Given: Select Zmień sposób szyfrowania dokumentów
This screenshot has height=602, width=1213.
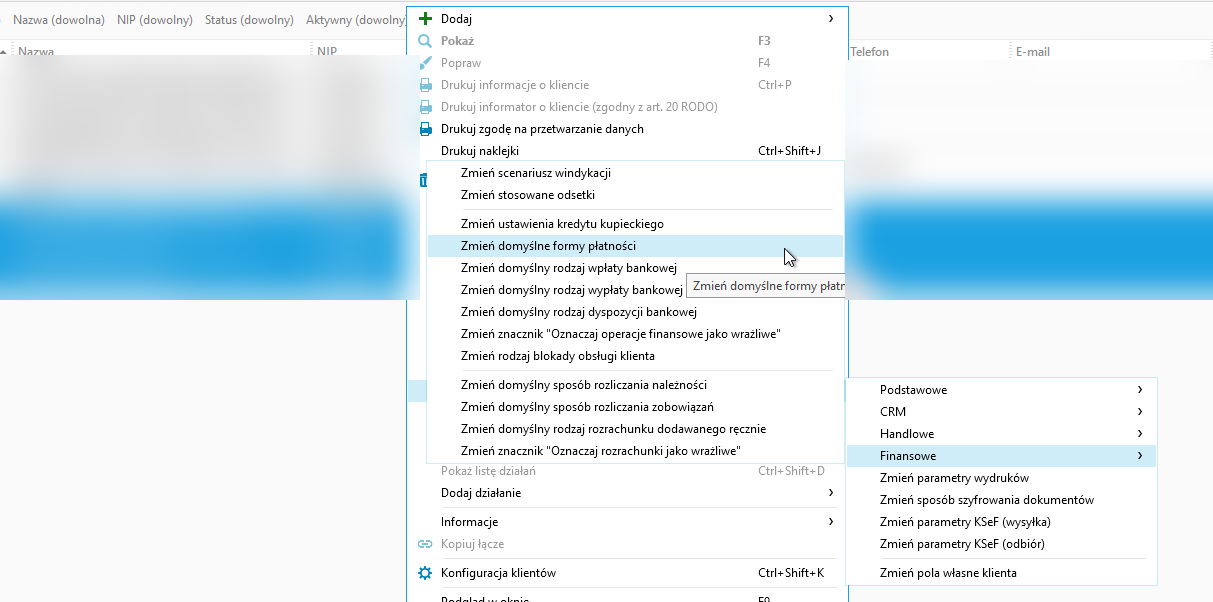Looking at the screenshot, I should click(1001, 500).
